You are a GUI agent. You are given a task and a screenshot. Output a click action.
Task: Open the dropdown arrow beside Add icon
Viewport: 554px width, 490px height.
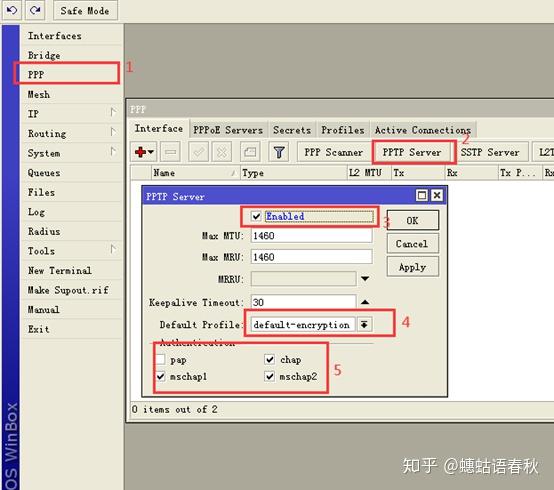151,152
